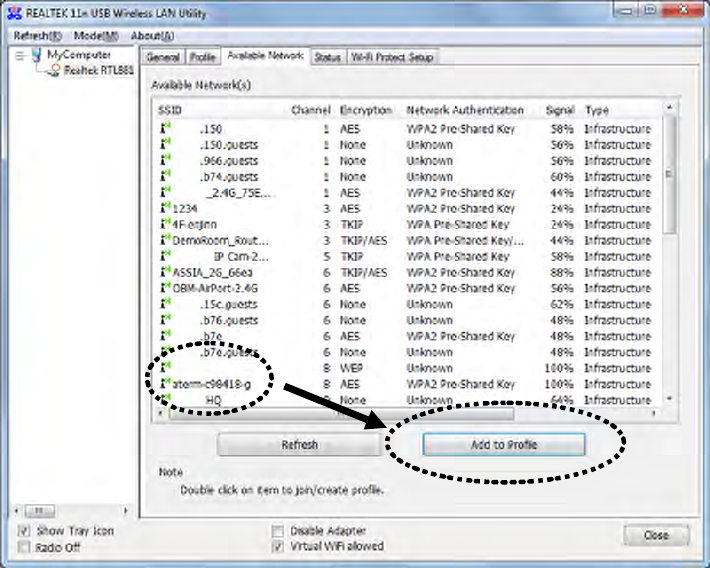710x568 pixels.
Task: Sort networks by the Channel column header
Action: (311, 110)
